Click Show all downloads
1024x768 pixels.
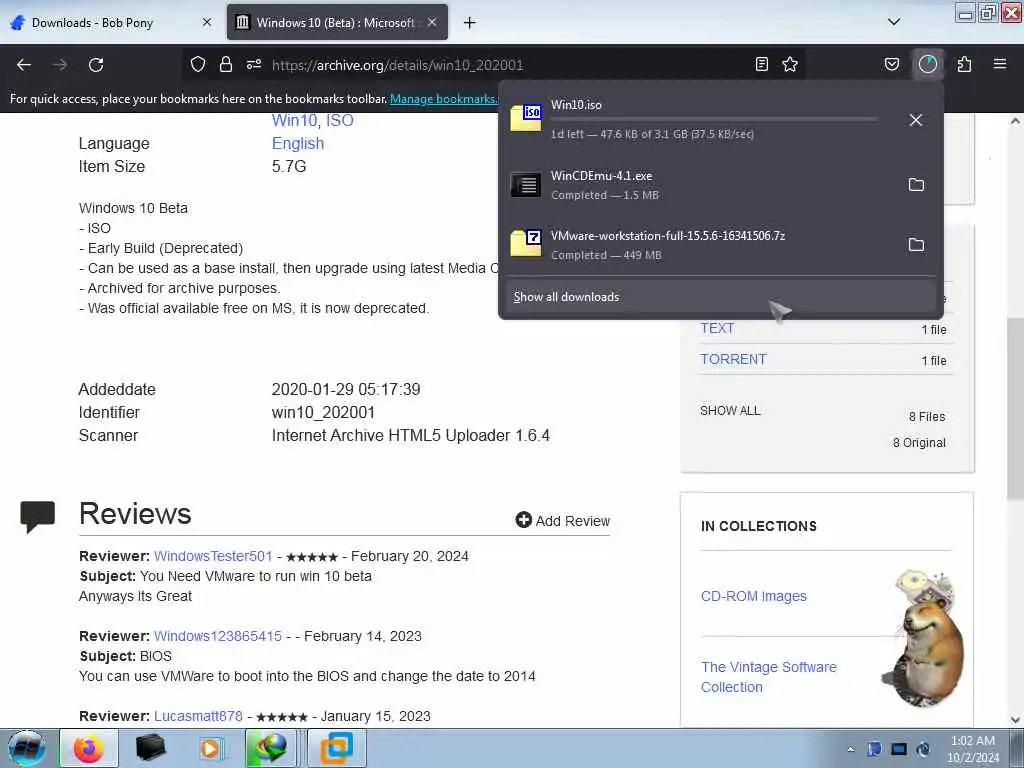click(720, 297)
